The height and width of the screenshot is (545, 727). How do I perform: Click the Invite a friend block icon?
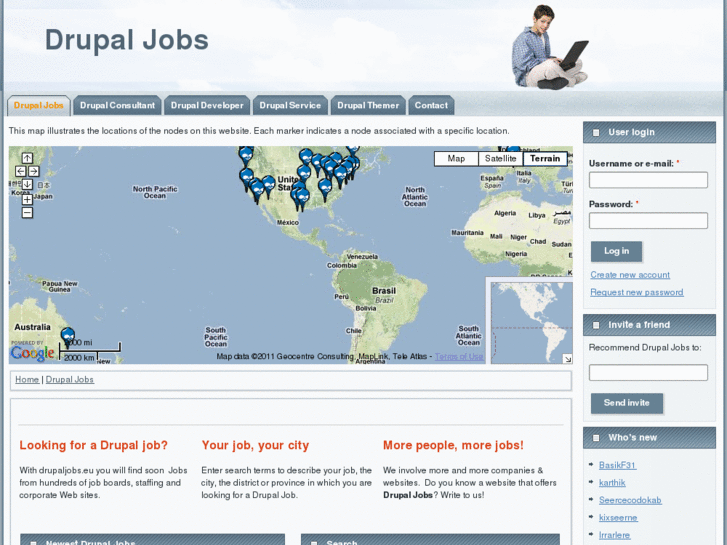(x=596, y=325)
